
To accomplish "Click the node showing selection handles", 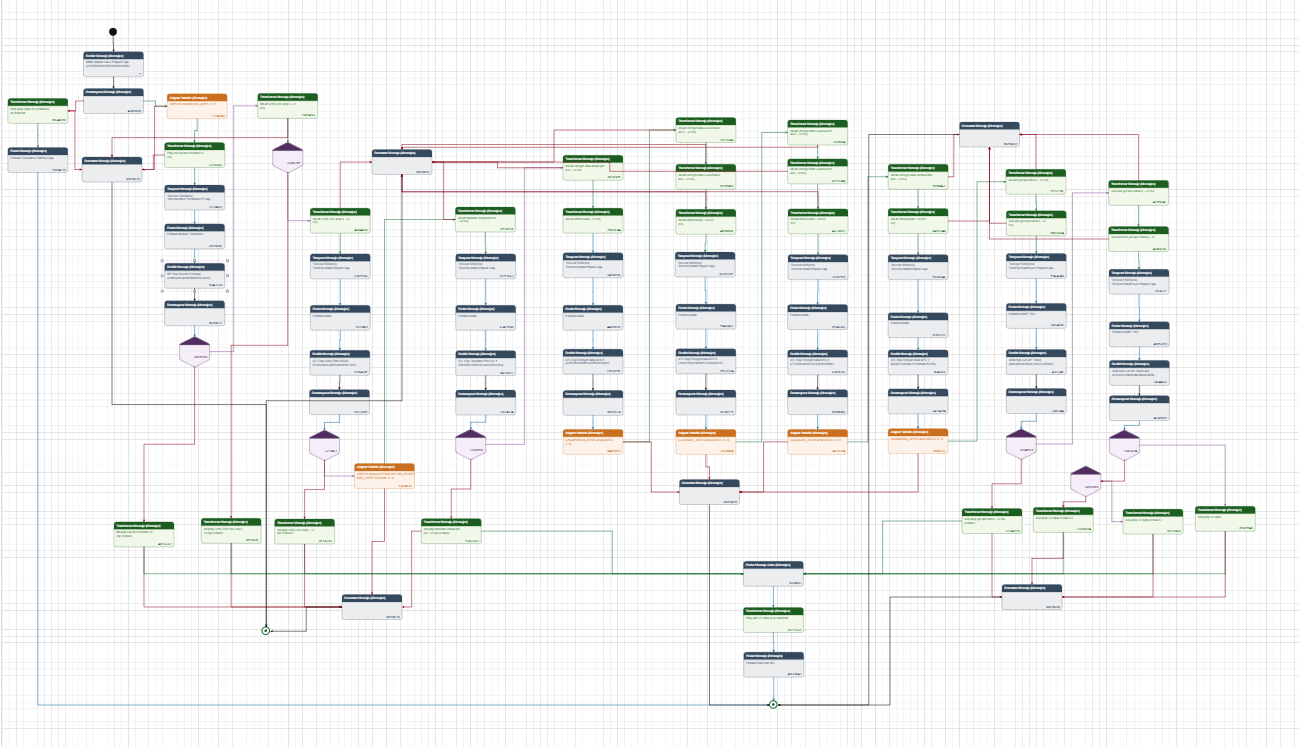I will pyautogui.click(x=195, y=275).
